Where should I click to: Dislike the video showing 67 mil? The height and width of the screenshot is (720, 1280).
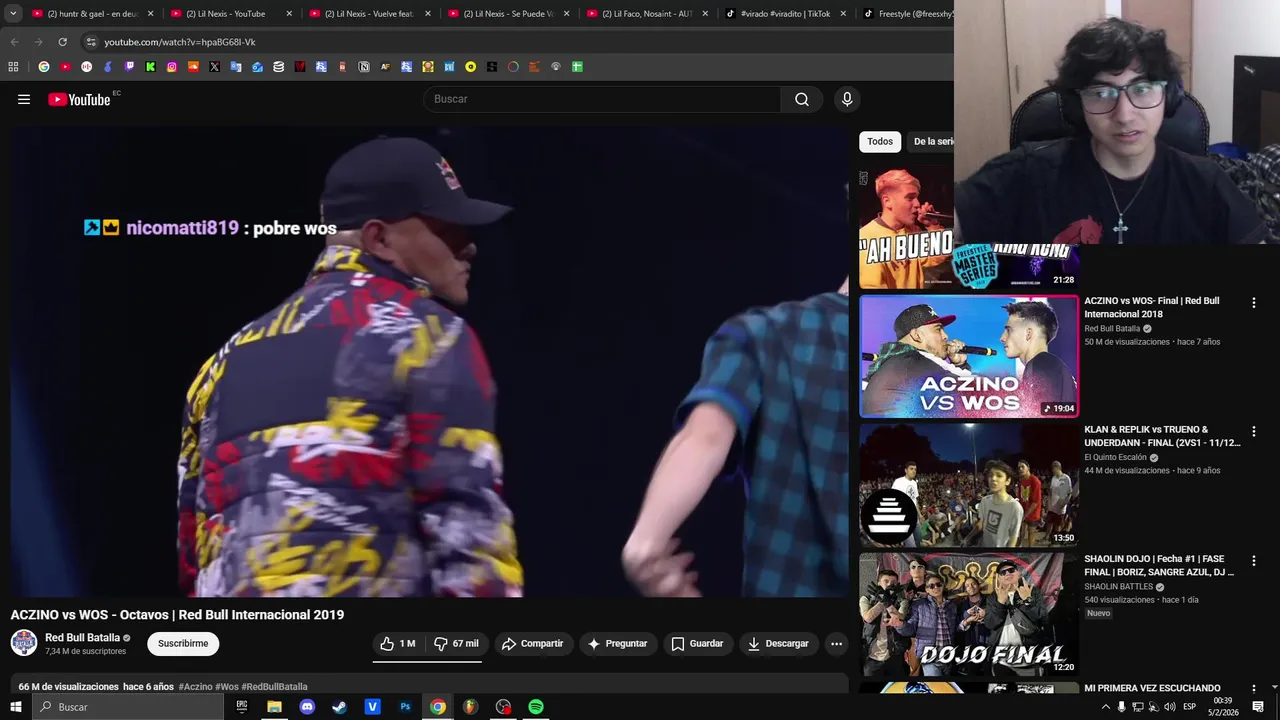point(456,644)
